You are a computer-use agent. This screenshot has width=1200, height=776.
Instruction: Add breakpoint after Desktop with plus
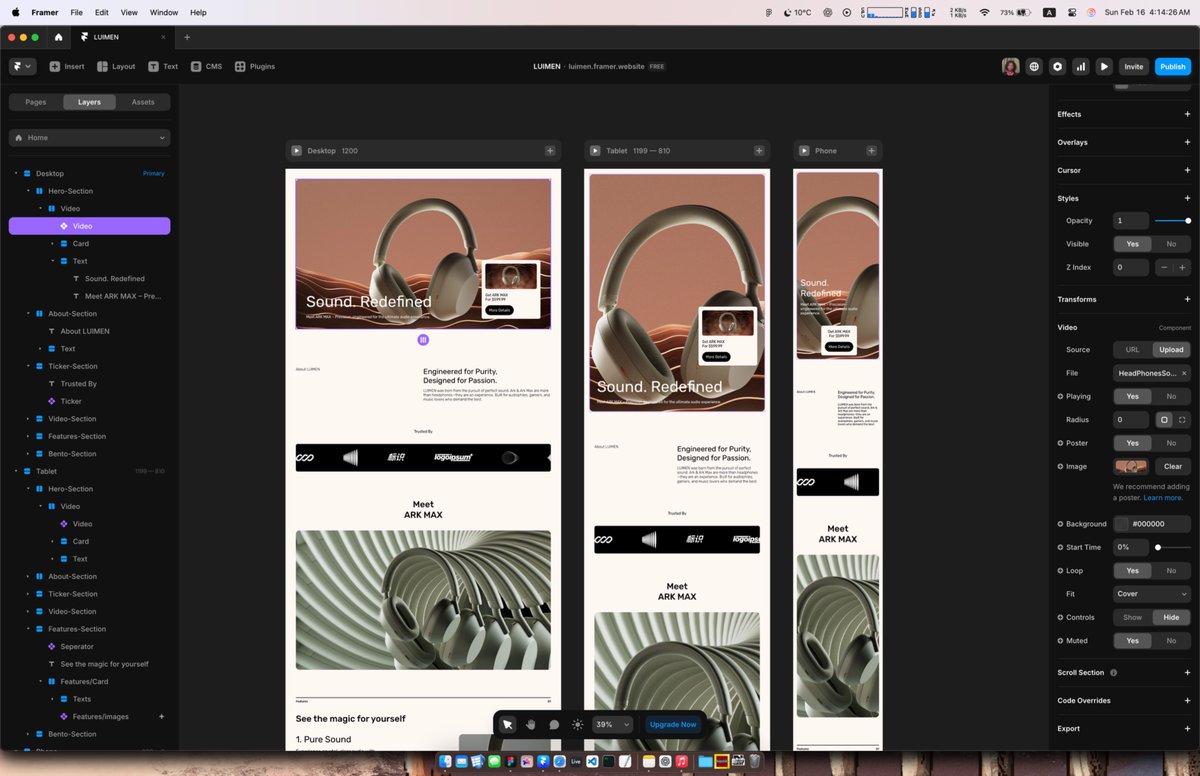click(x=550, y=151)
